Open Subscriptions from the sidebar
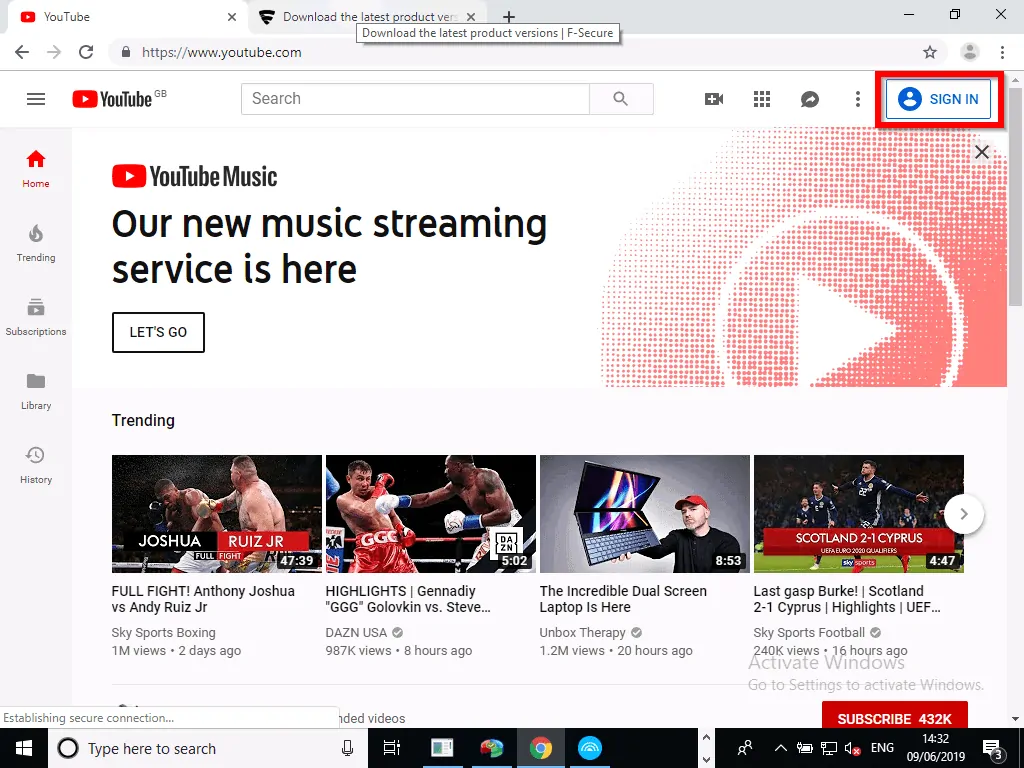This screenshot has width=1024, height=768. click(36, 313)
